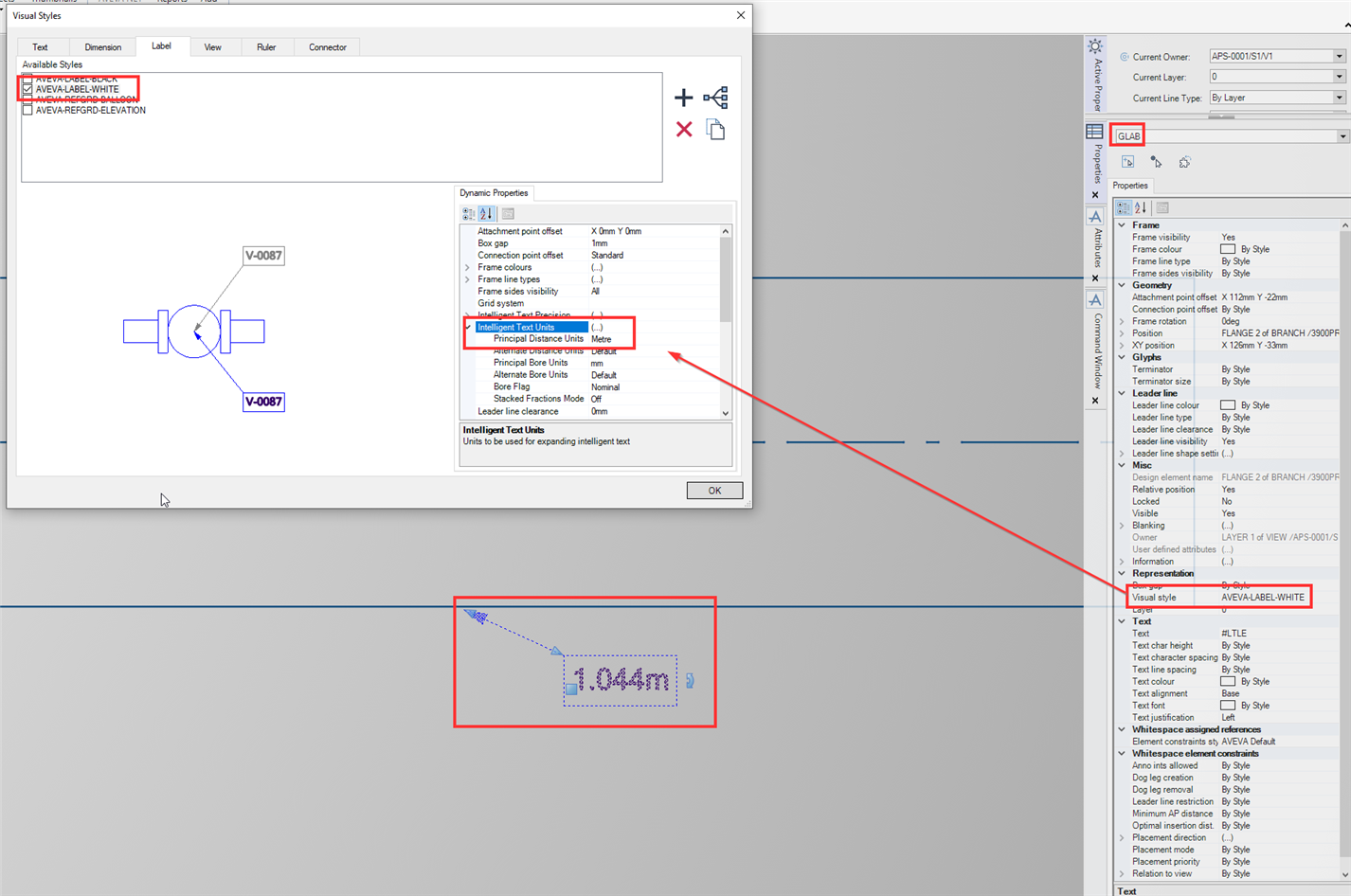Image resolution: width=1351 pixels, height=896 pixels.
Task: Open the Text tab in Visual Styles
Action: coord(40,47)
